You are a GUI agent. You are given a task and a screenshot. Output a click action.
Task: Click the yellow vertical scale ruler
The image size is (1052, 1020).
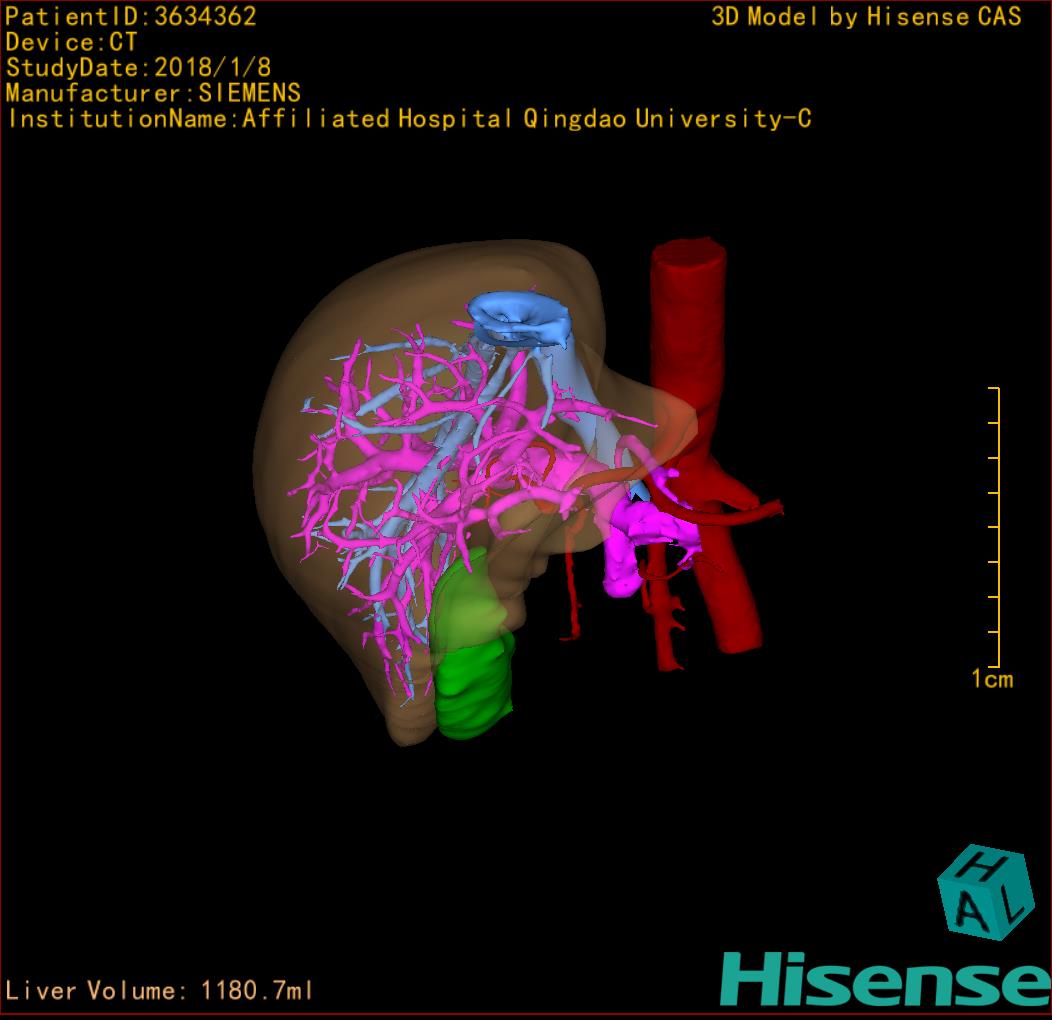click(994, 527)
